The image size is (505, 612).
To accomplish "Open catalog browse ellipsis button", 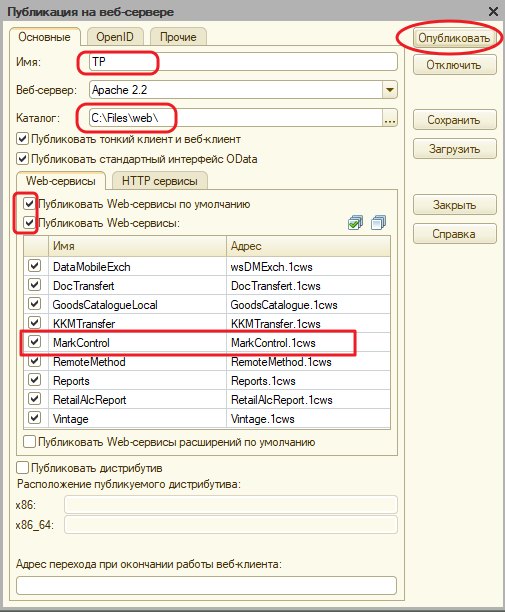I will (x=389, y=117).
